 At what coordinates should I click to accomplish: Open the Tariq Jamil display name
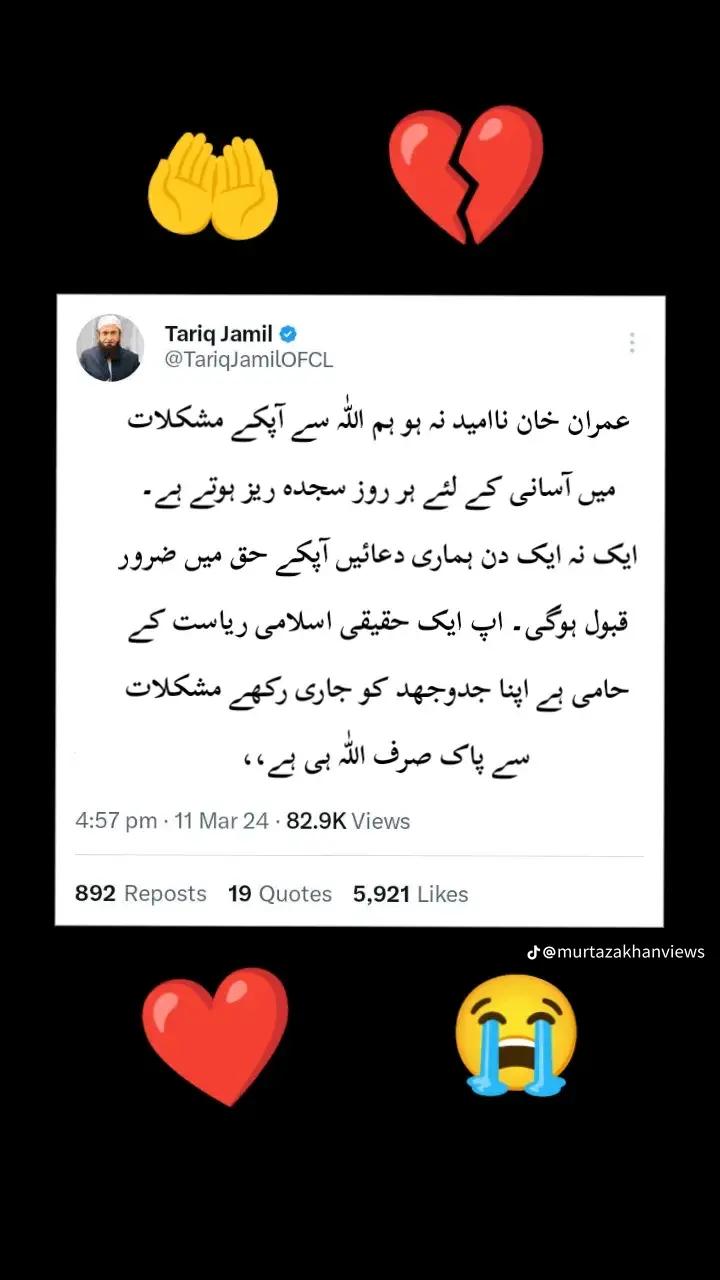pos(220,335)
